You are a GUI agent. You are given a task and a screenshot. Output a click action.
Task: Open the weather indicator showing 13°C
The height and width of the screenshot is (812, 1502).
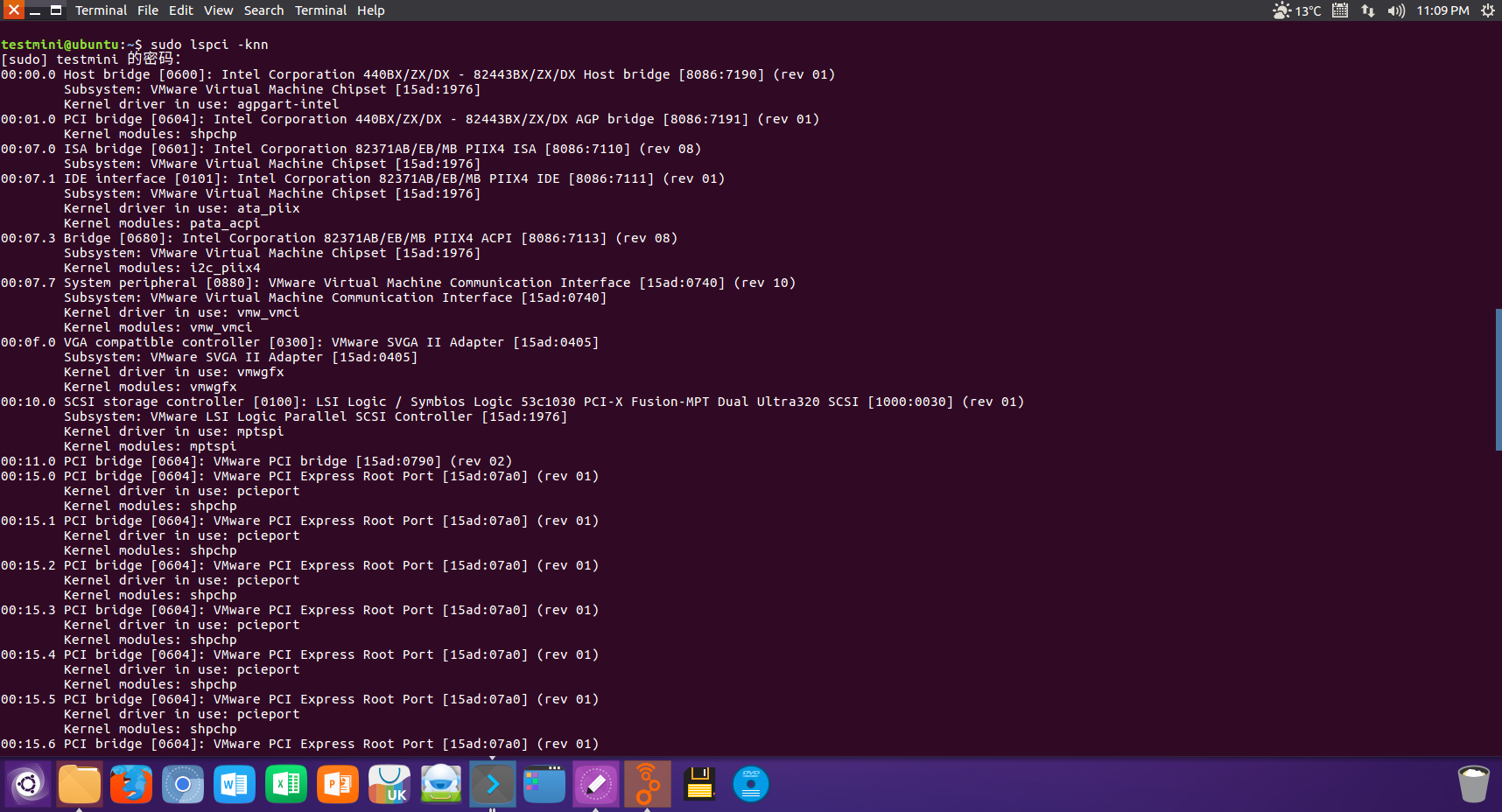point(1297,10)
